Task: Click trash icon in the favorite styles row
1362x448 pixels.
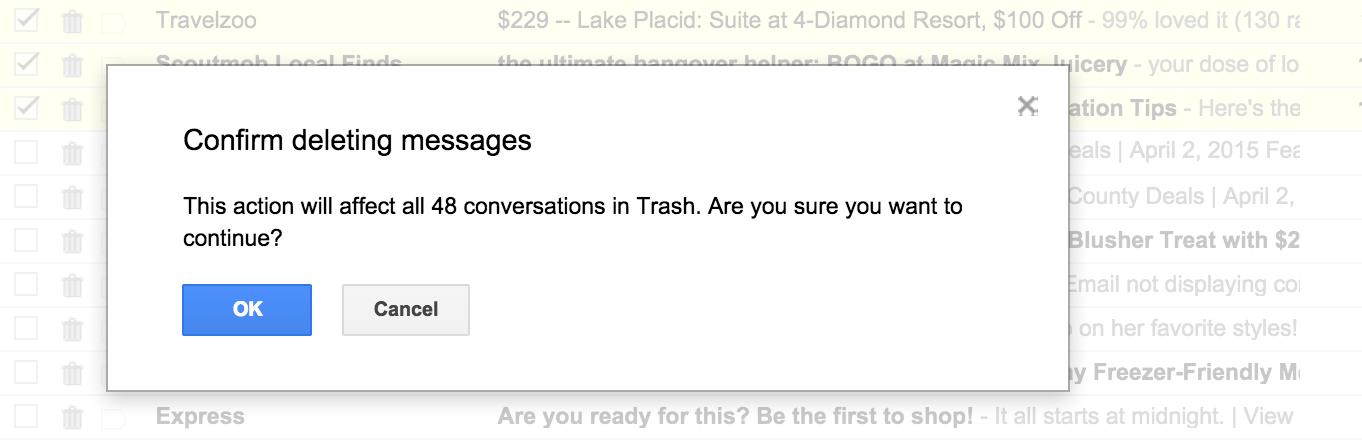Action: (72, 328)
